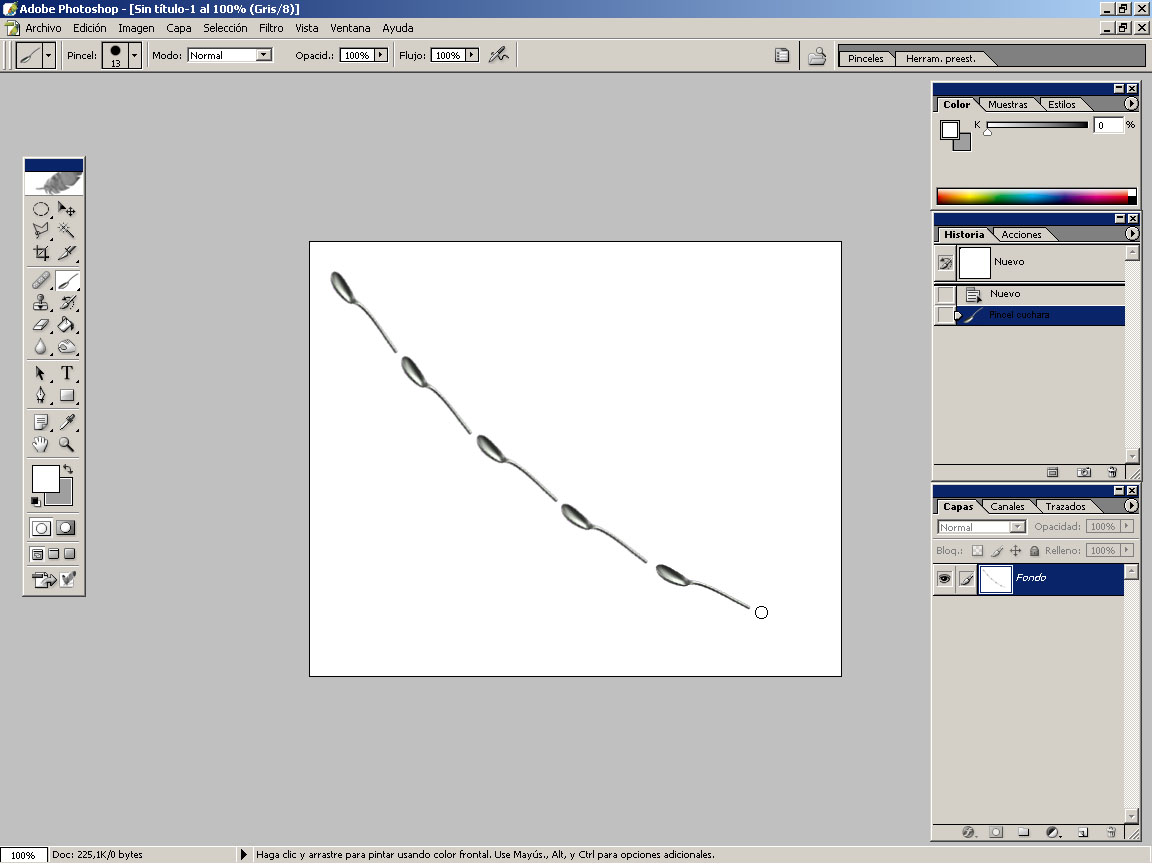Select the Path Selection tool

41,373
